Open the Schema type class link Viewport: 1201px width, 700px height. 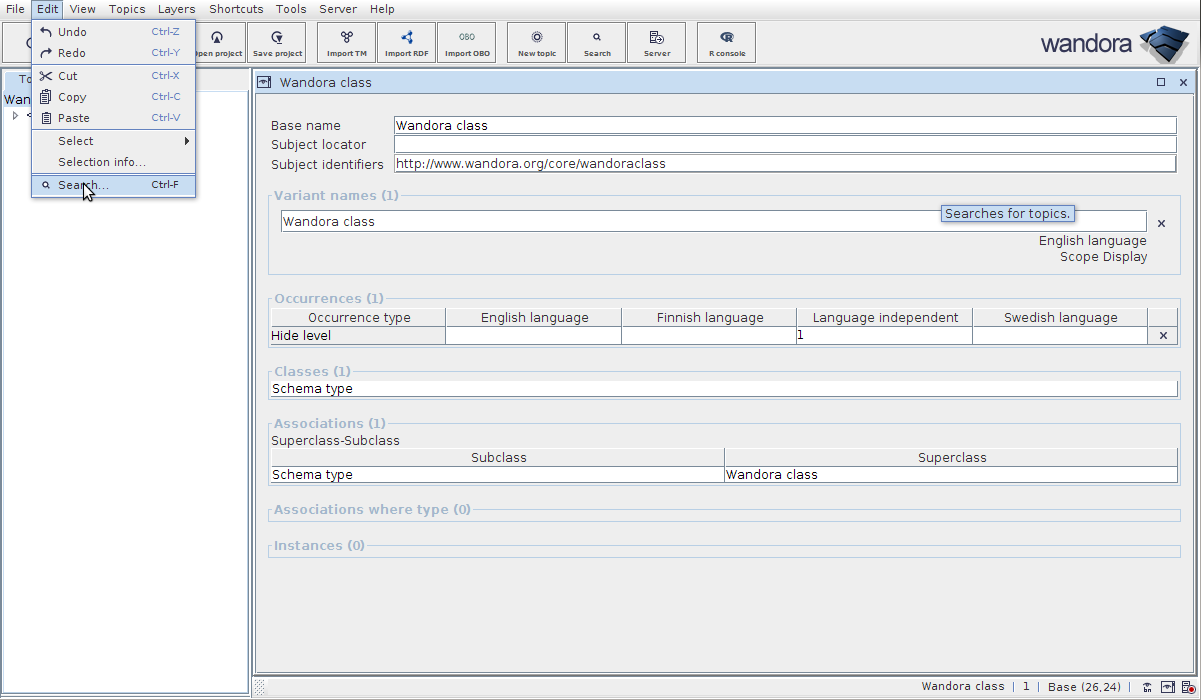[313, 389]
